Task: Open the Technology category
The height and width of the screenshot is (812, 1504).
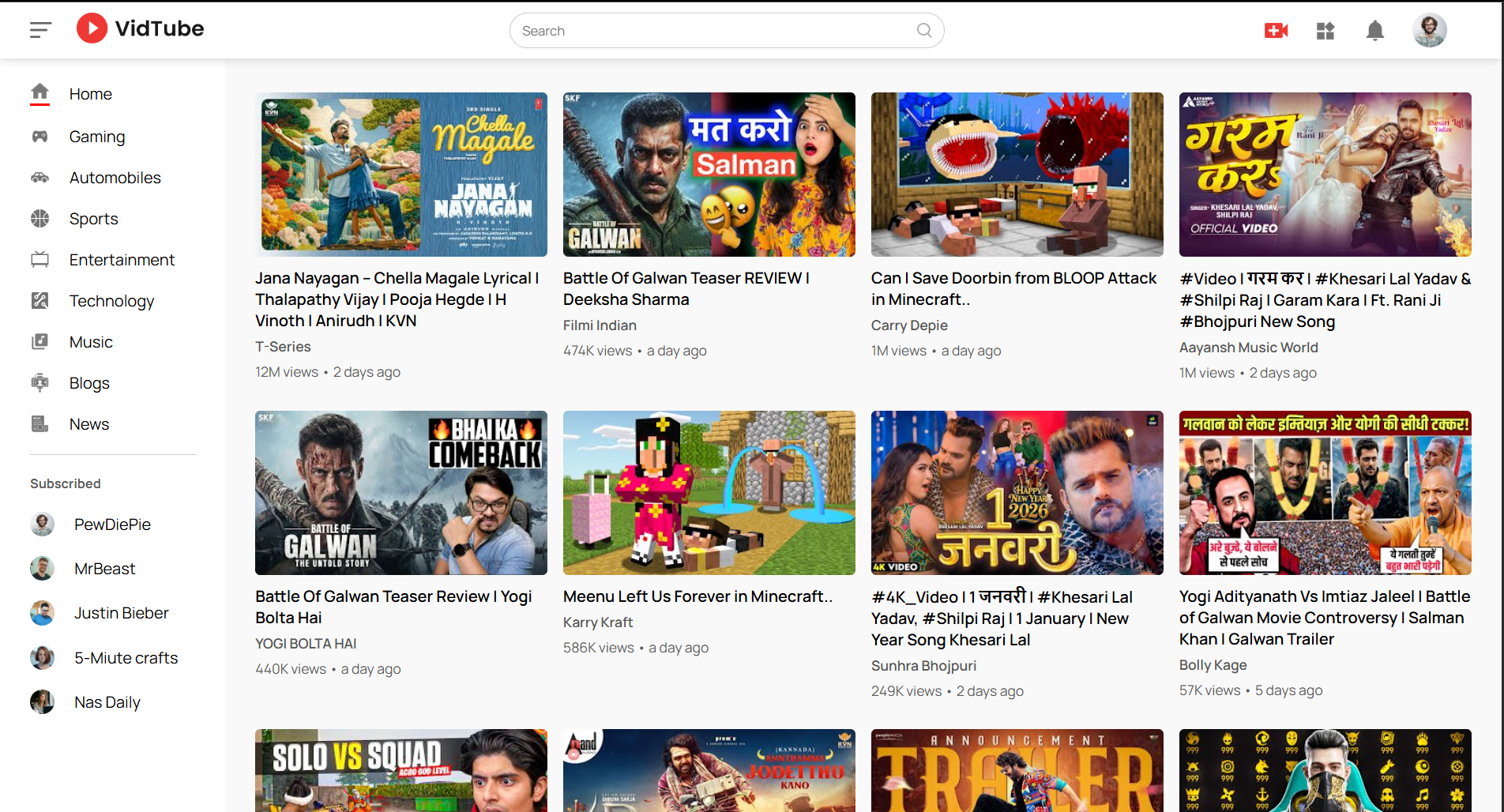Action: (x=111, y=301)
